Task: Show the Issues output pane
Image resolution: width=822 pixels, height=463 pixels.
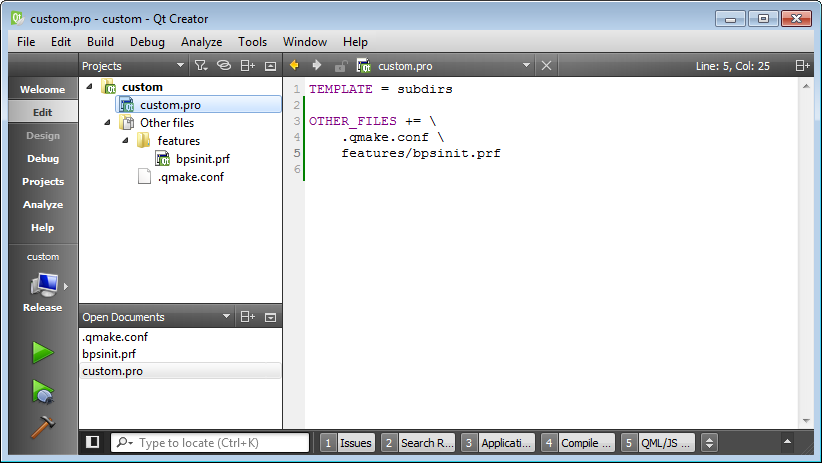Action: pos(348,443)
